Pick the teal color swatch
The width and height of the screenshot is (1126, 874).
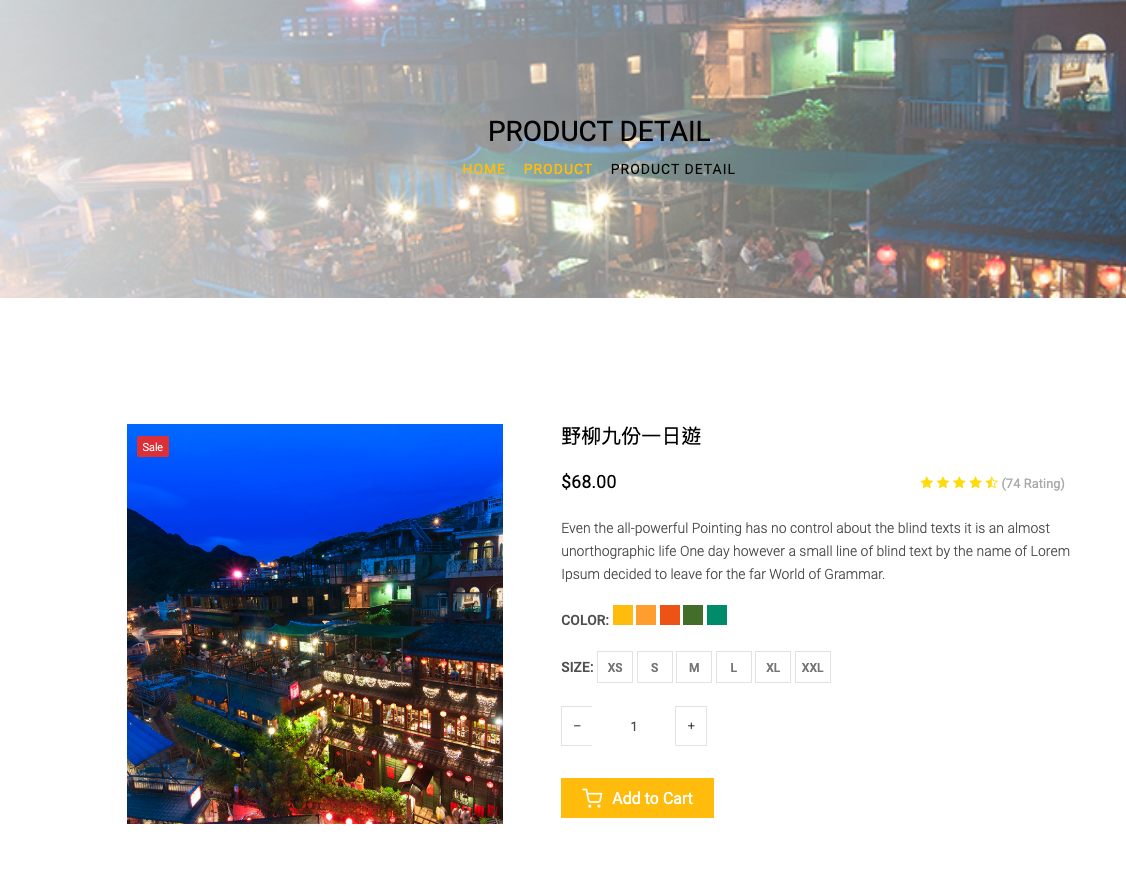[x=717, y=615]
